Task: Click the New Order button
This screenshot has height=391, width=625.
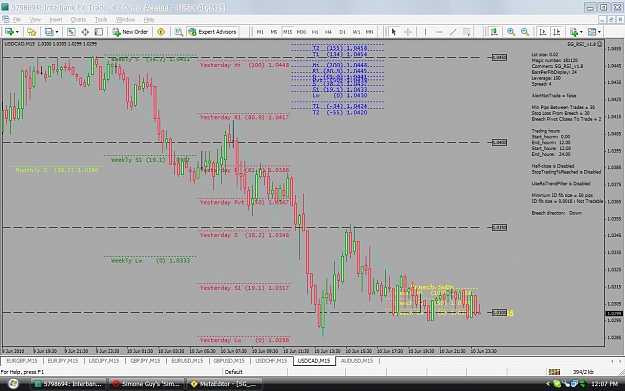Action: (x=130, y=32)
